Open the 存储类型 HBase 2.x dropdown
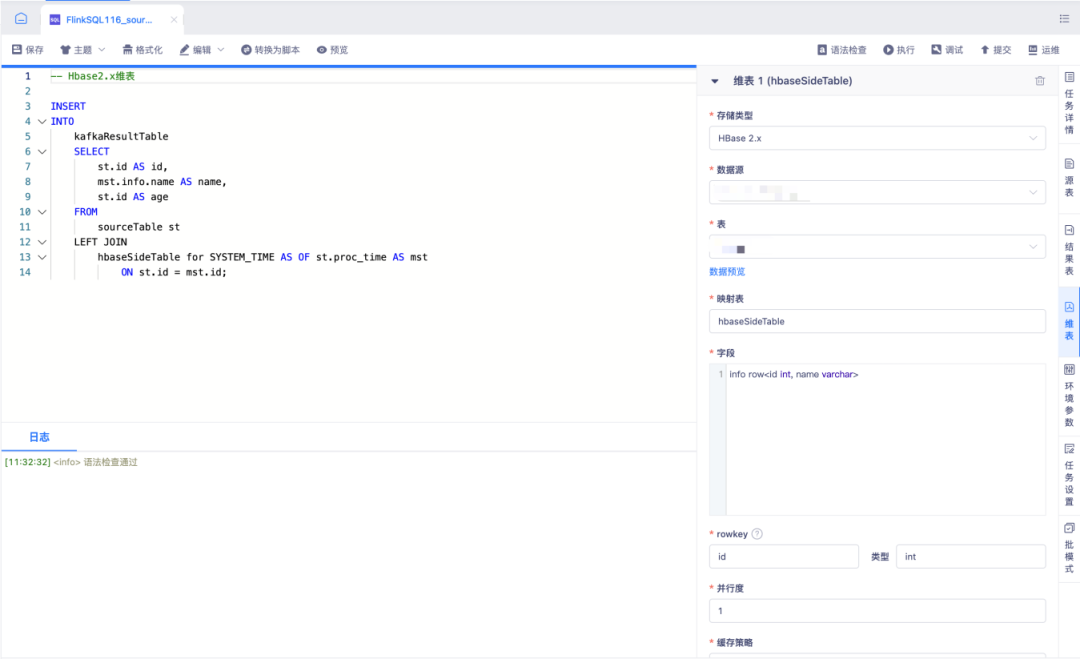 878,138
